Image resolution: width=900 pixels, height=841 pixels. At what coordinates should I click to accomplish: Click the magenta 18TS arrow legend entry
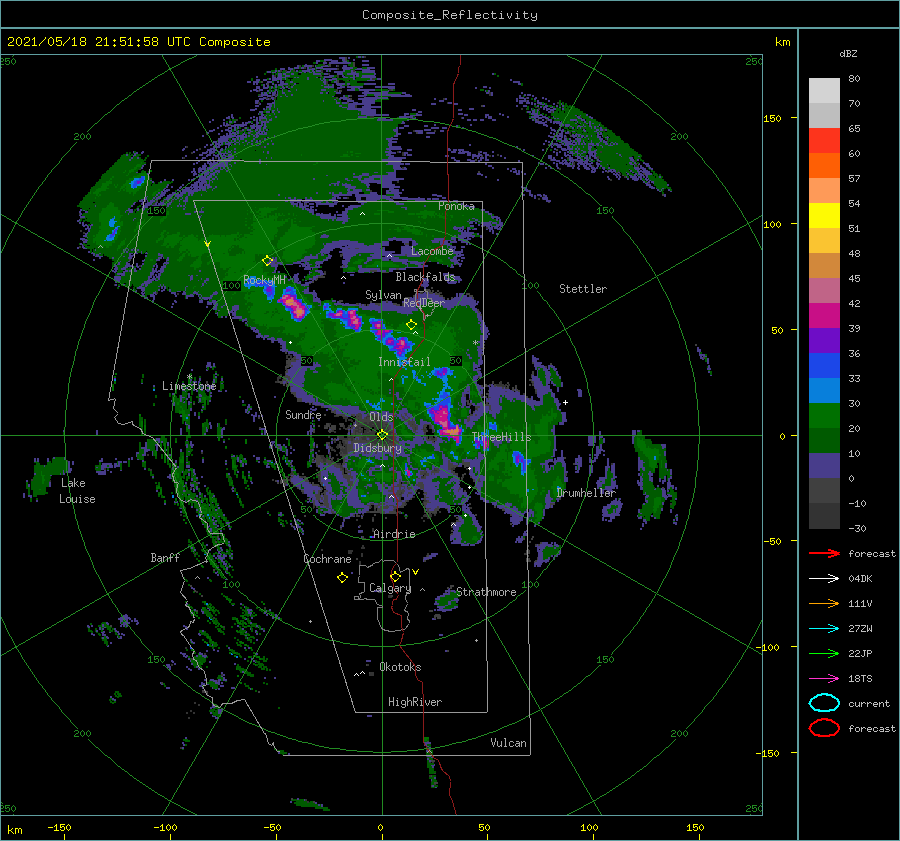click(x=824, y=678)
